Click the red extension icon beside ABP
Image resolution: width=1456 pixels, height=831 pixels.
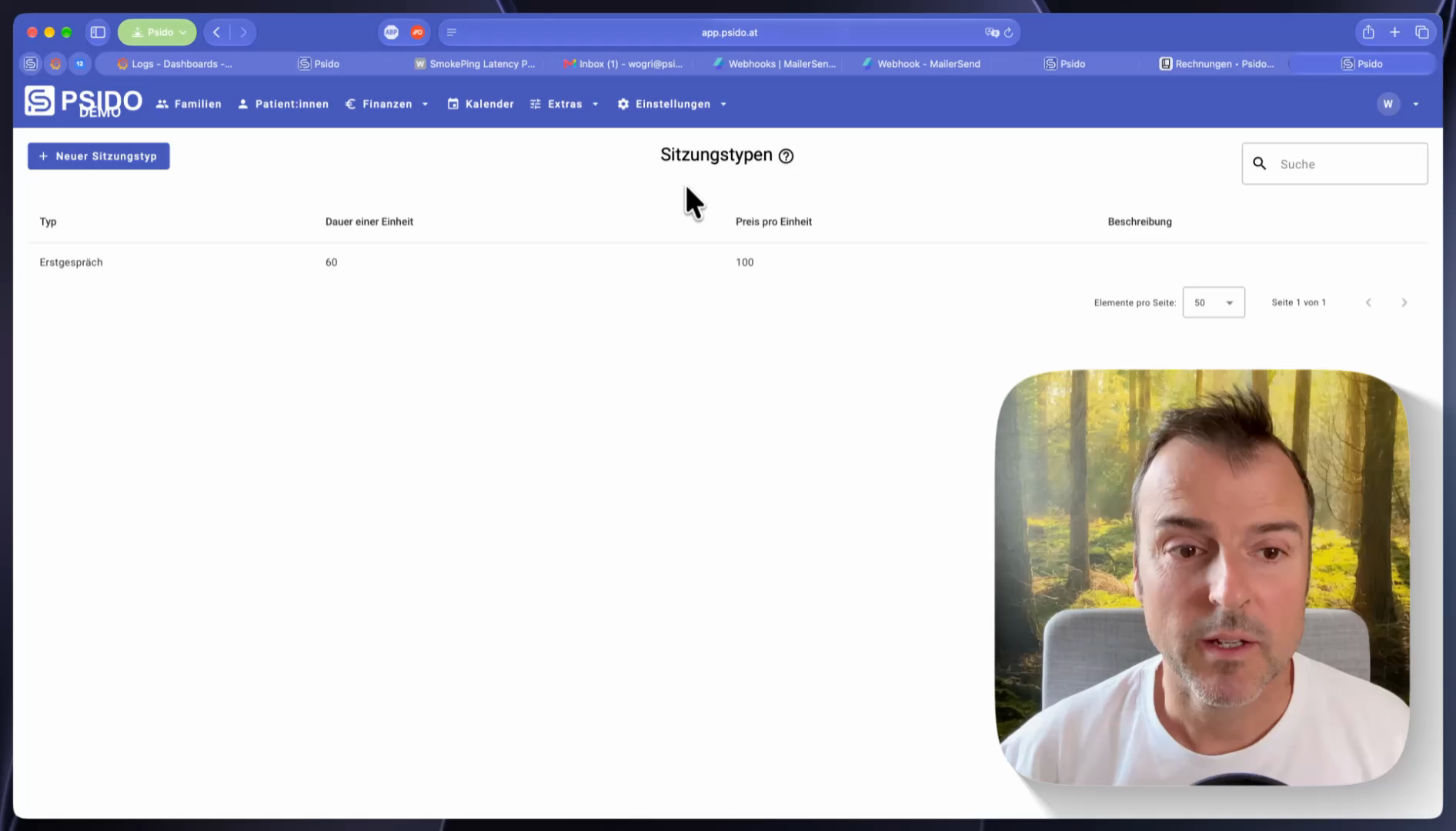tap(418, 32)
